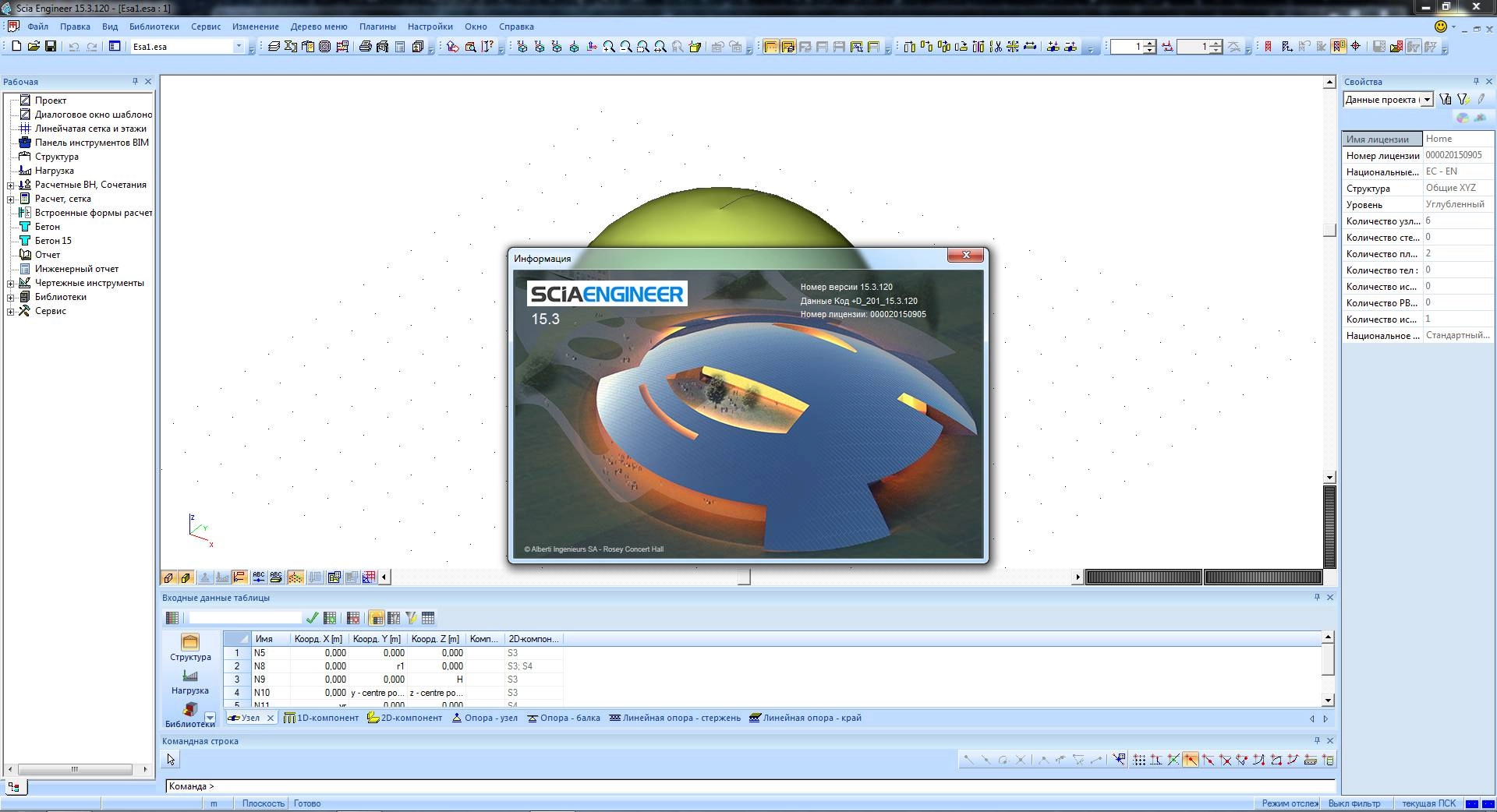Toggle supports display view button
Screen dimensions: 1497x812
204,577
